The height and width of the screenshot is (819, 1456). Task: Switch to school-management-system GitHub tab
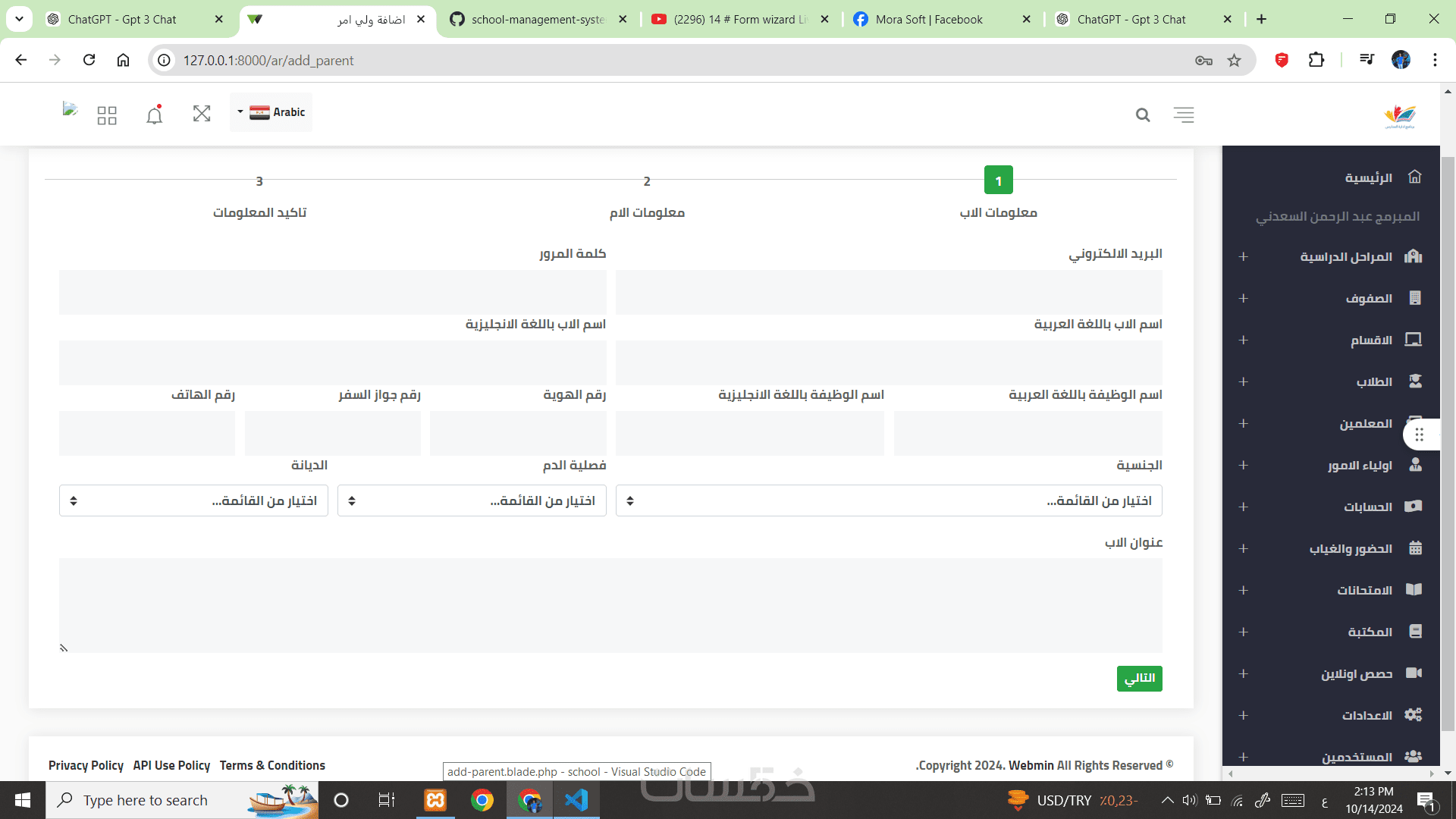537,20
